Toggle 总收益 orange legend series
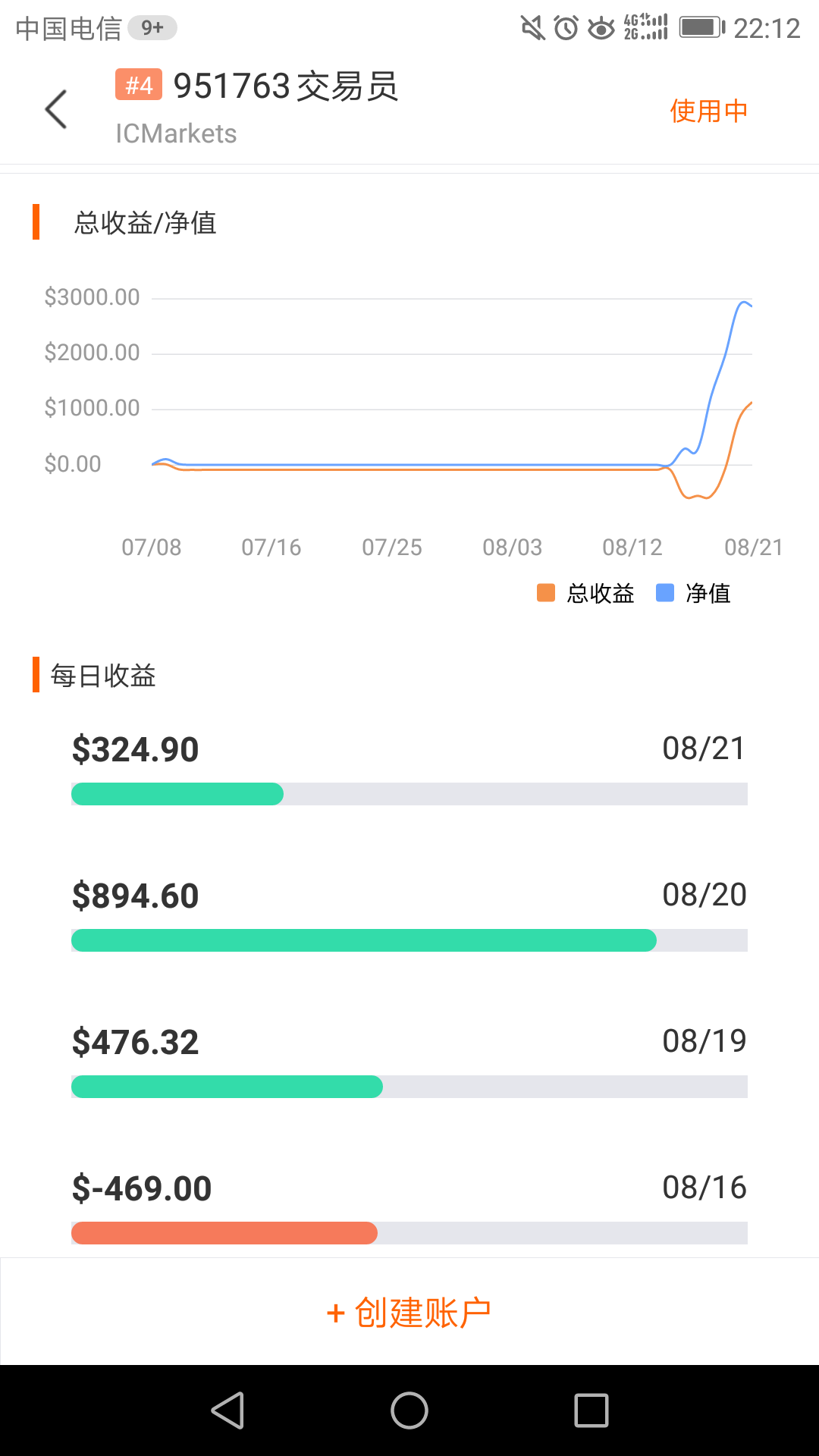 pyautogui.click(x=586, y=593)
